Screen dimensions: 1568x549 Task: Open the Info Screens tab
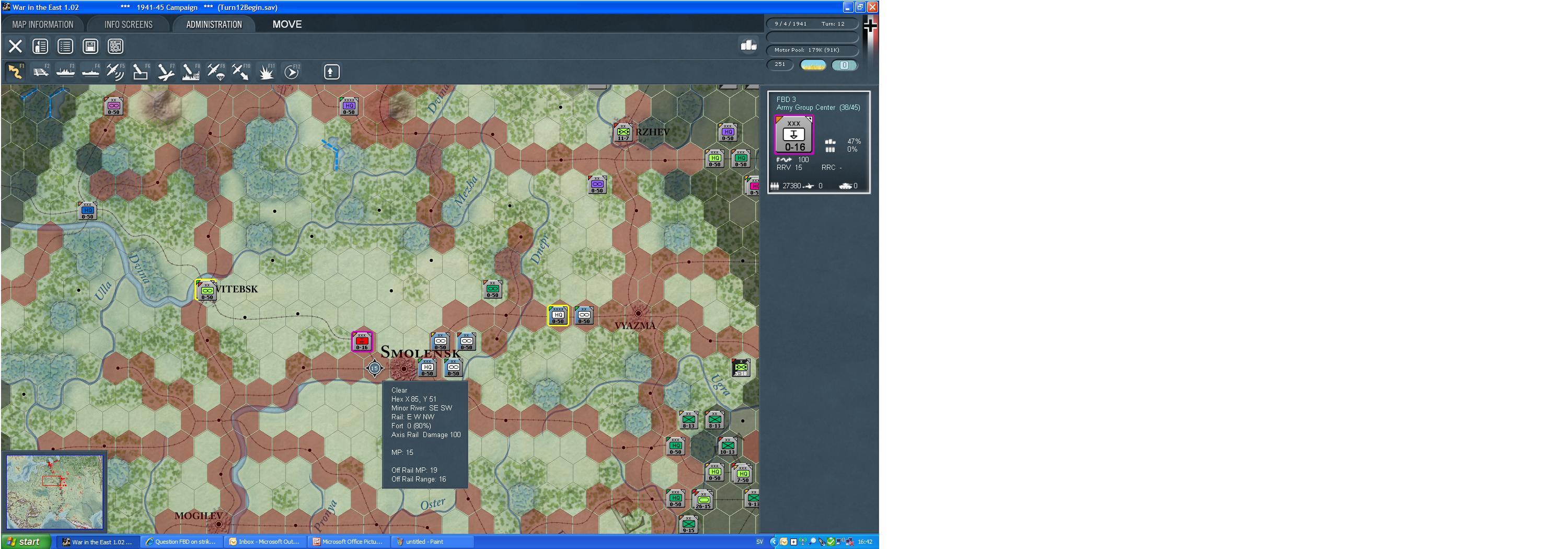pos(129,25)
